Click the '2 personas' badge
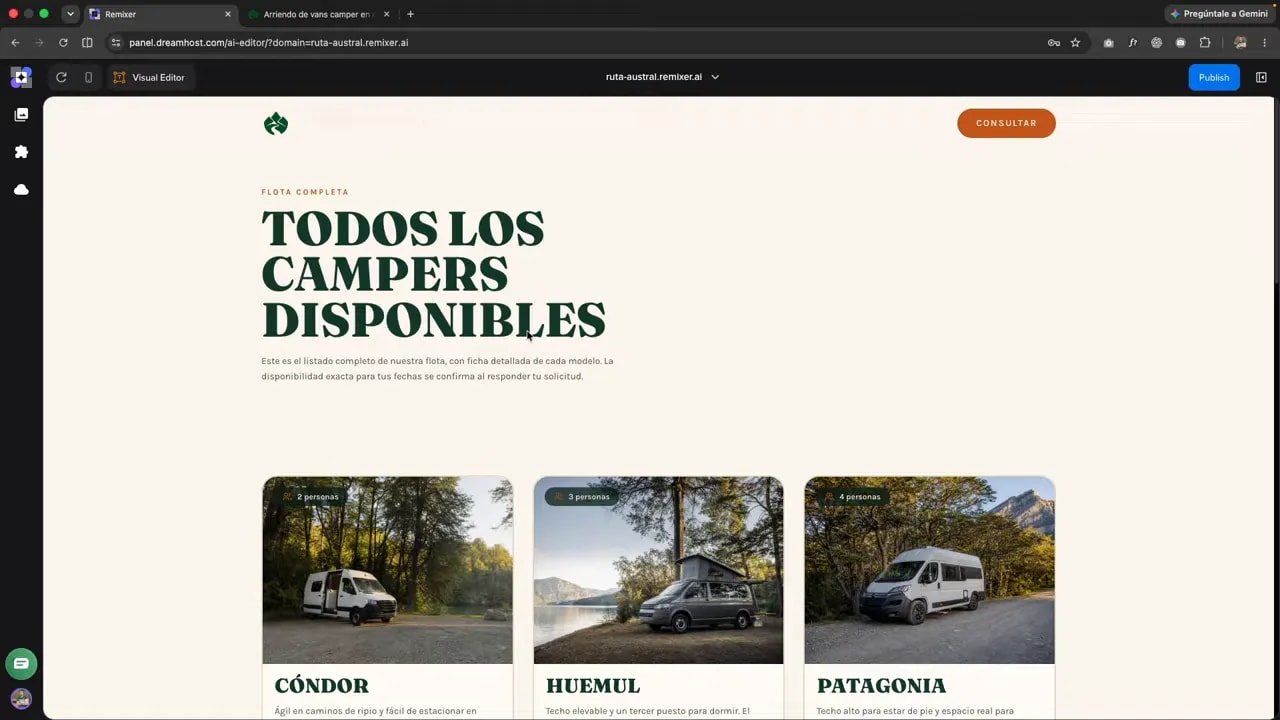Image resolution: width=1280 pixels, height=720 pixels. pyautogui.click(x=311, y=497)
